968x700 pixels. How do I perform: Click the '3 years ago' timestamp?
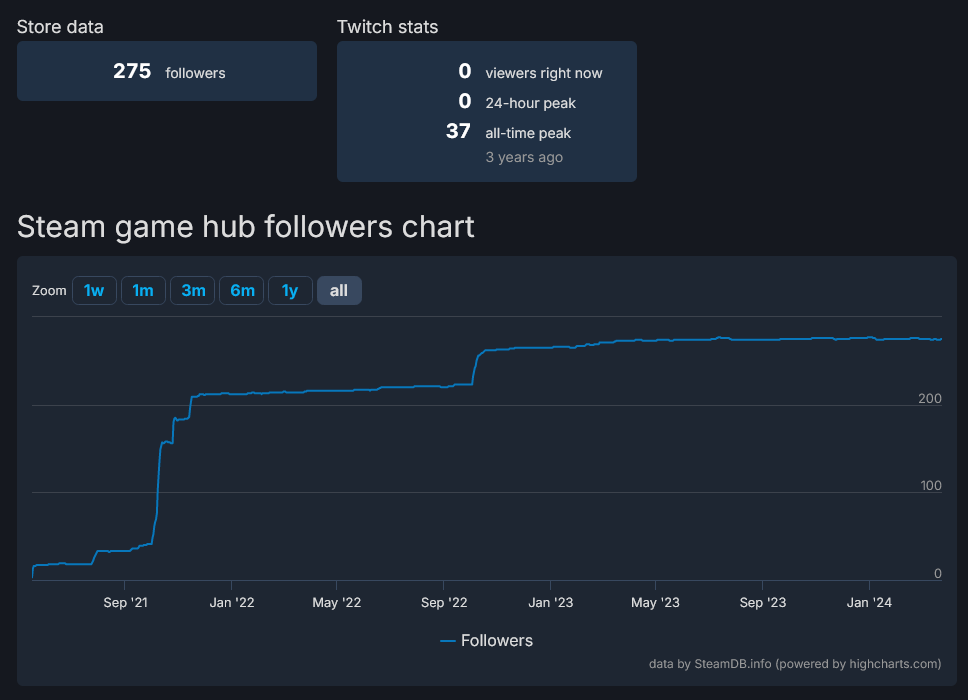[524, 157]
